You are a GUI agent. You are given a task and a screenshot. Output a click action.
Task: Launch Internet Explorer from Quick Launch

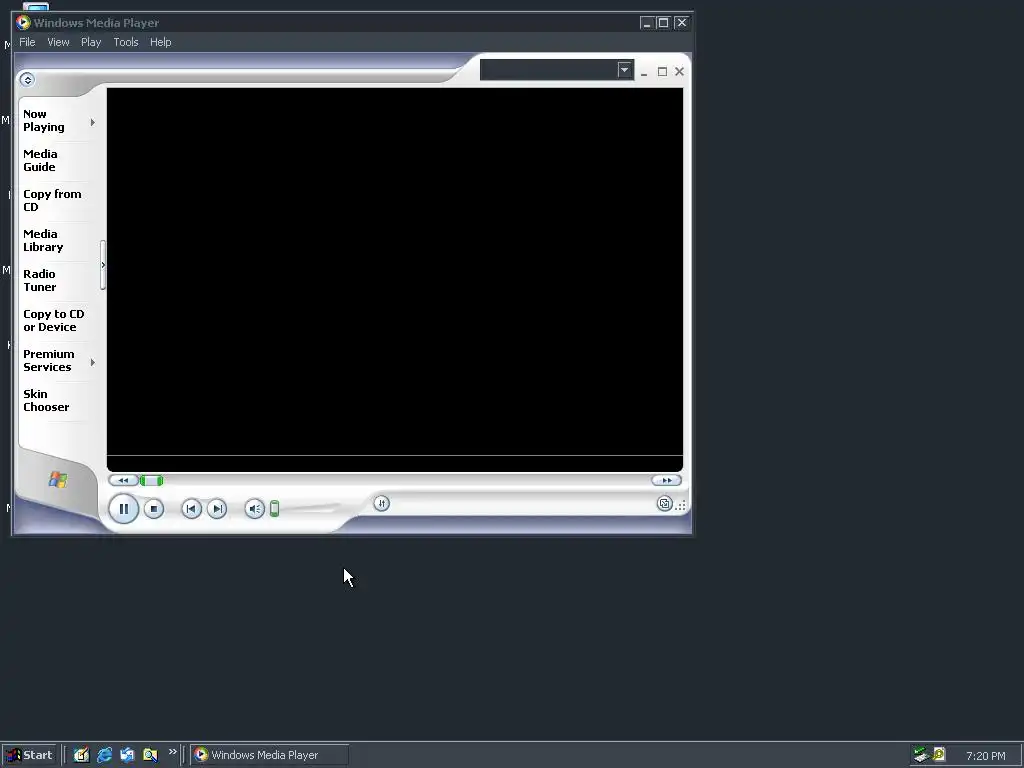point(104,755)
